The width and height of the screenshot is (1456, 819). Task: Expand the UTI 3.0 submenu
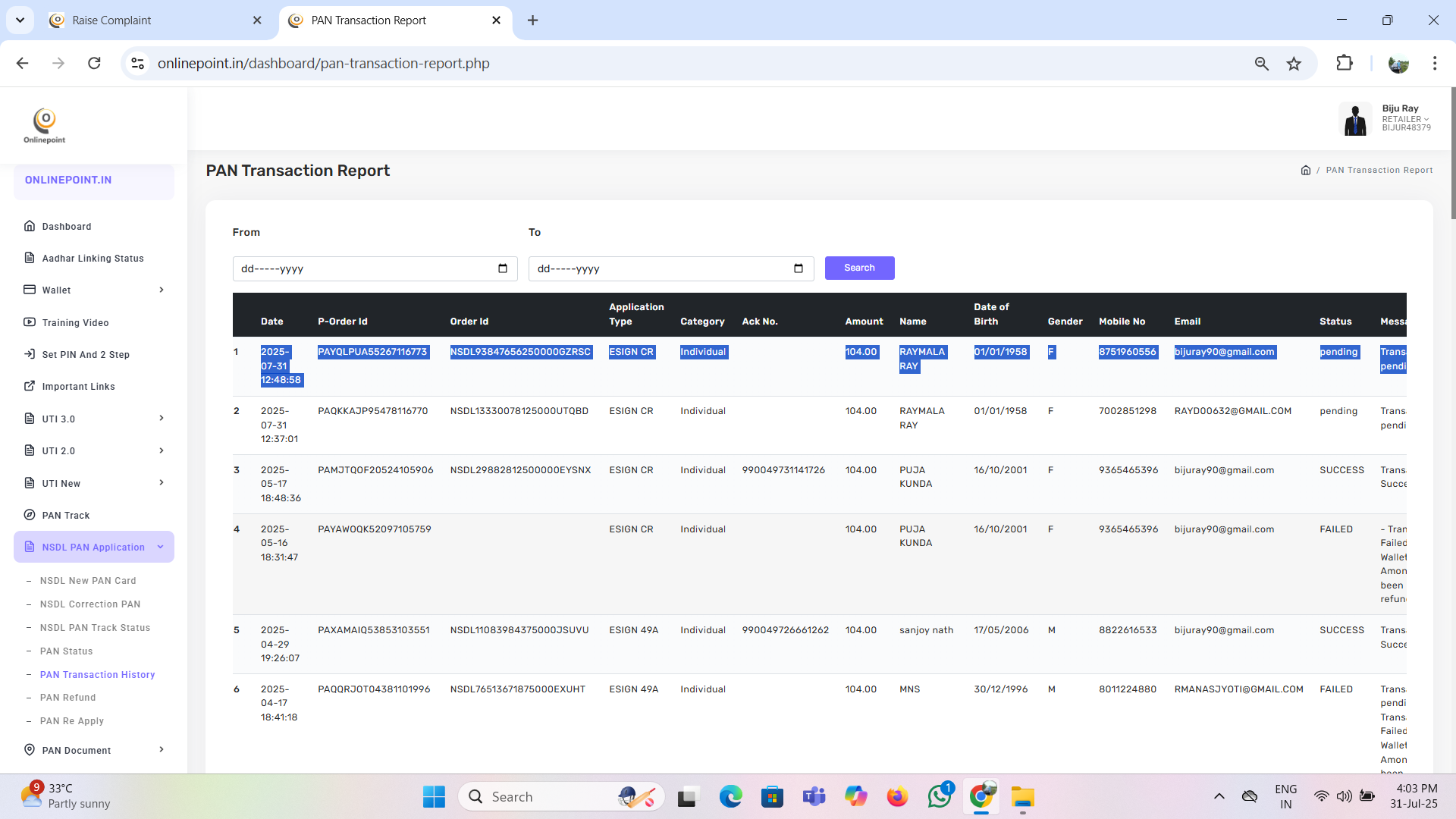tap(94, 419)
